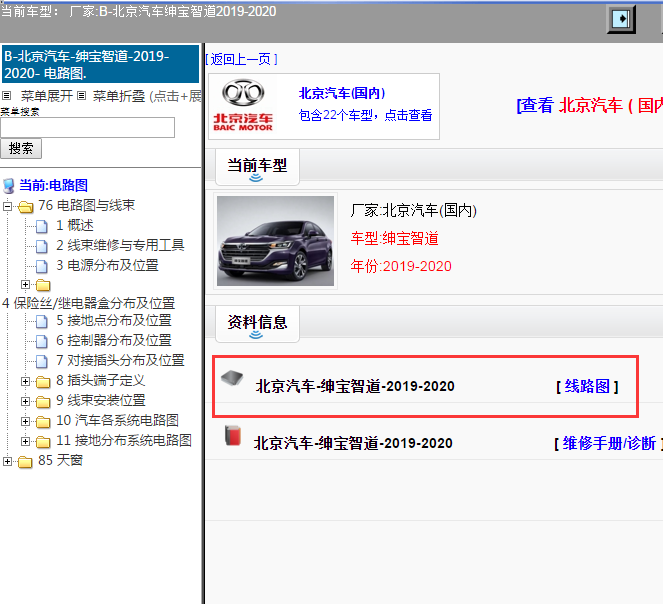Click the 菜单展开 list icon

pos(6,96)
